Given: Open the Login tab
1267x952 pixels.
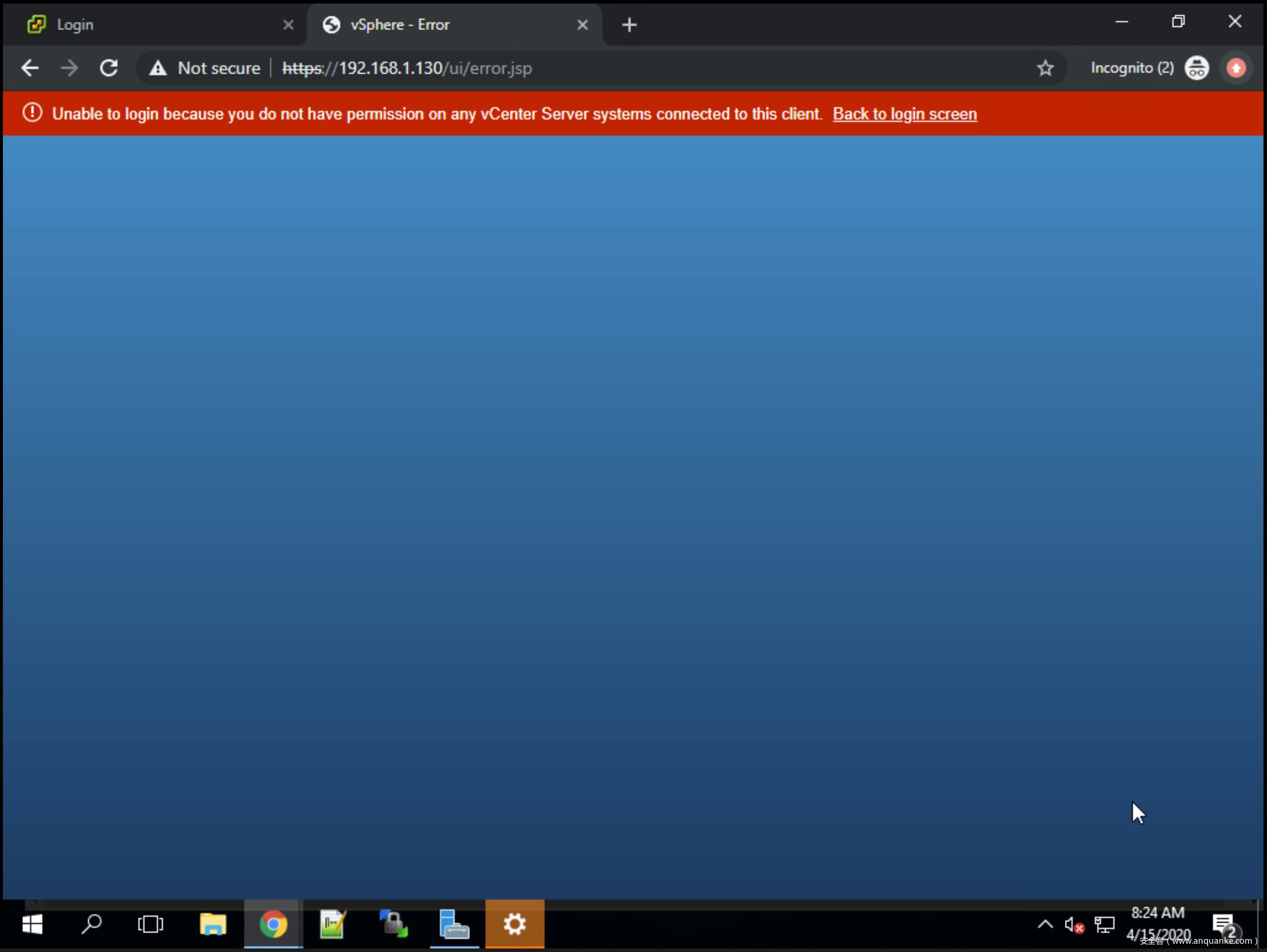Looking at the screenshot, I should coord(156,24).
